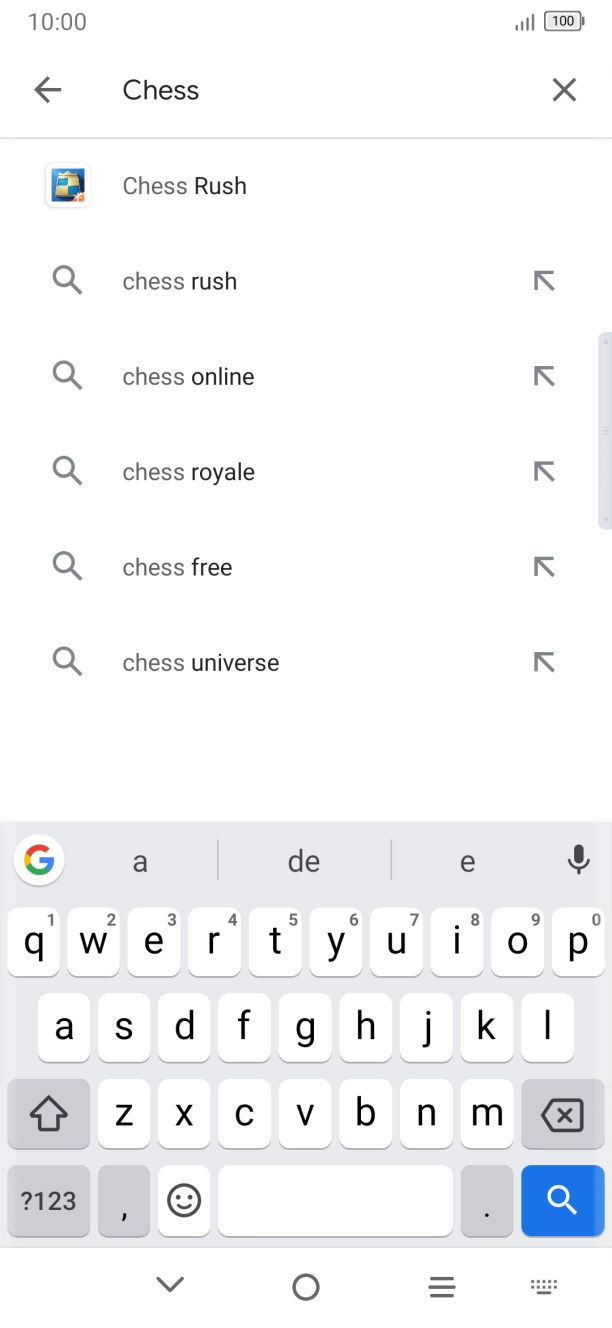Collapse the keyboard with the down chevron
Screen dimensions: 612x1328
[170, 1287]
